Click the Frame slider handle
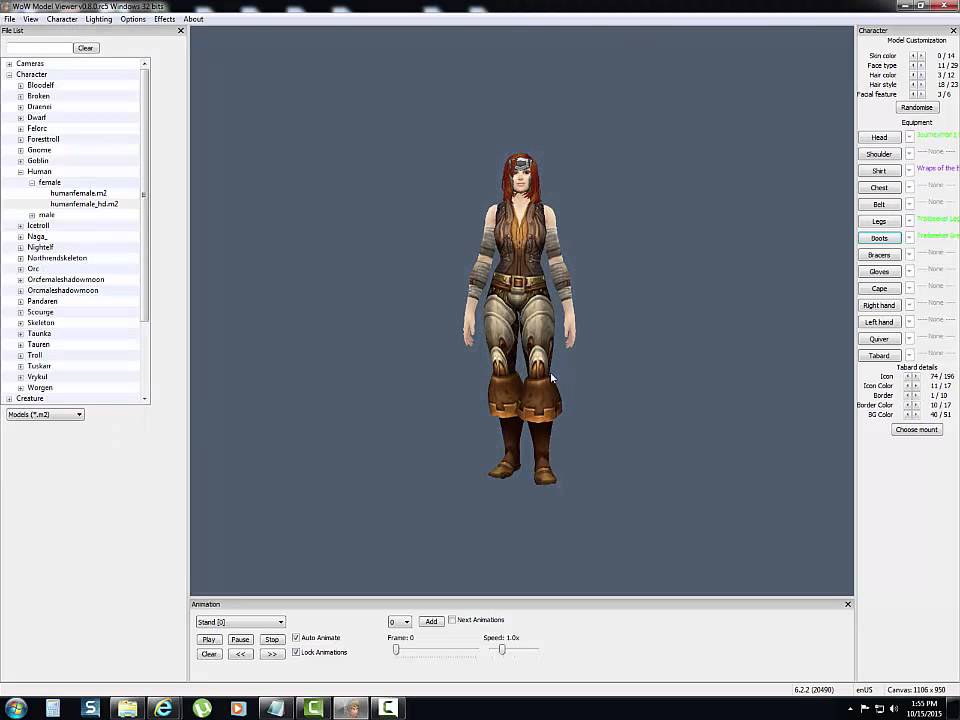 (x=396, y=650)
